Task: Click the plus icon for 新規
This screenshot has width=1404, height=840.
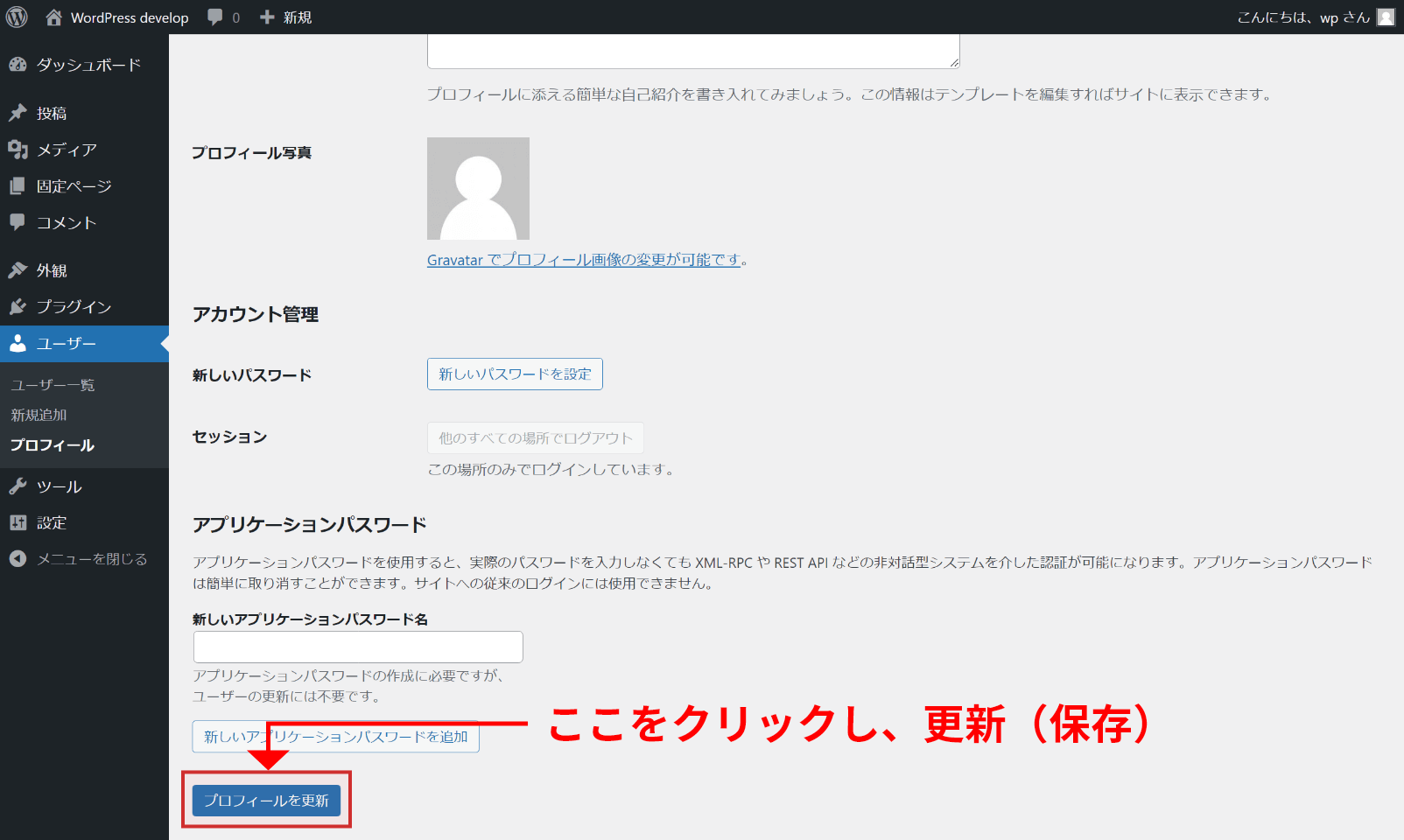Action: pyautogui.click(x=267, y=17)
